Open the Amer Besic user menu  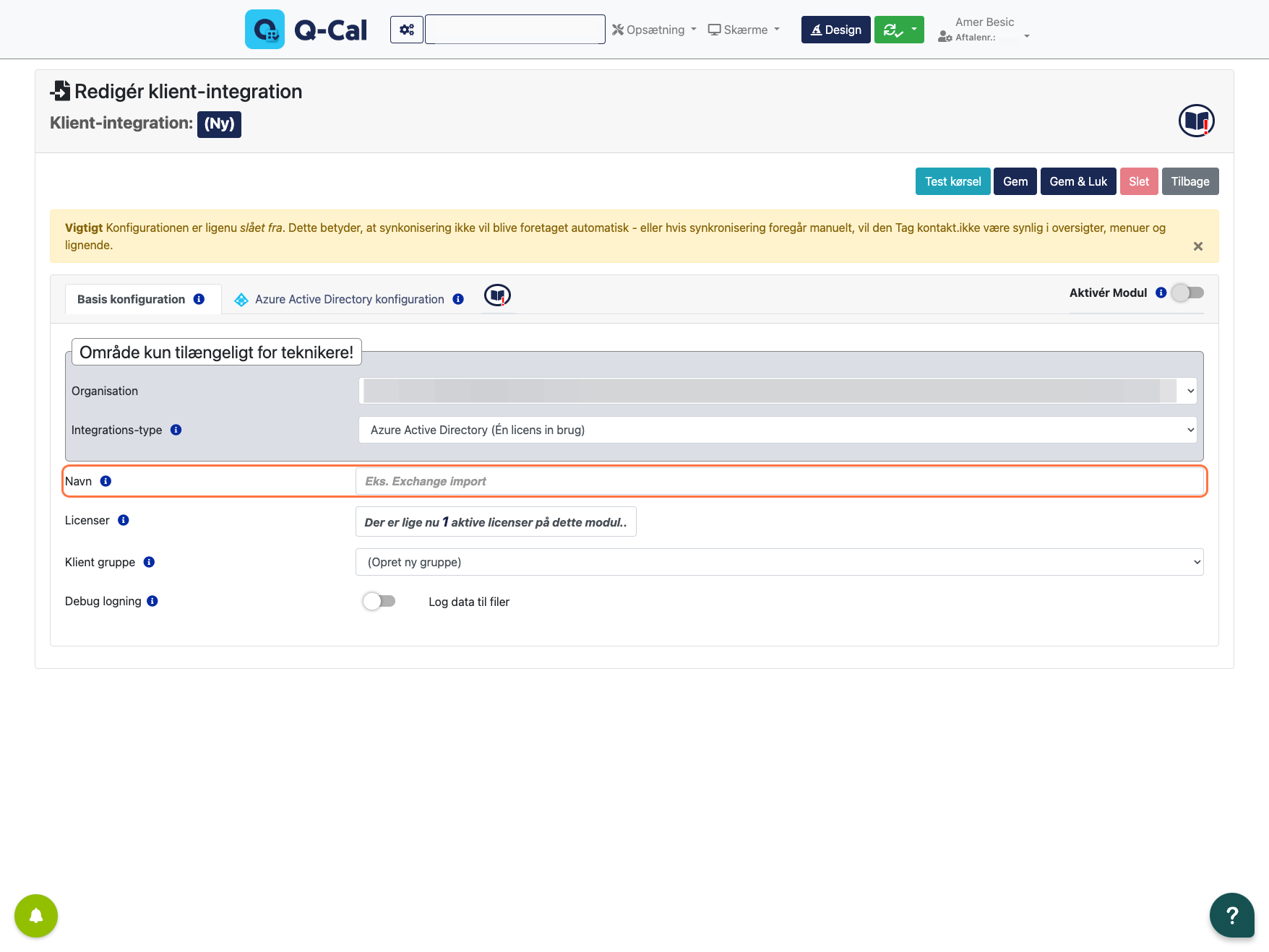[984, 29]
